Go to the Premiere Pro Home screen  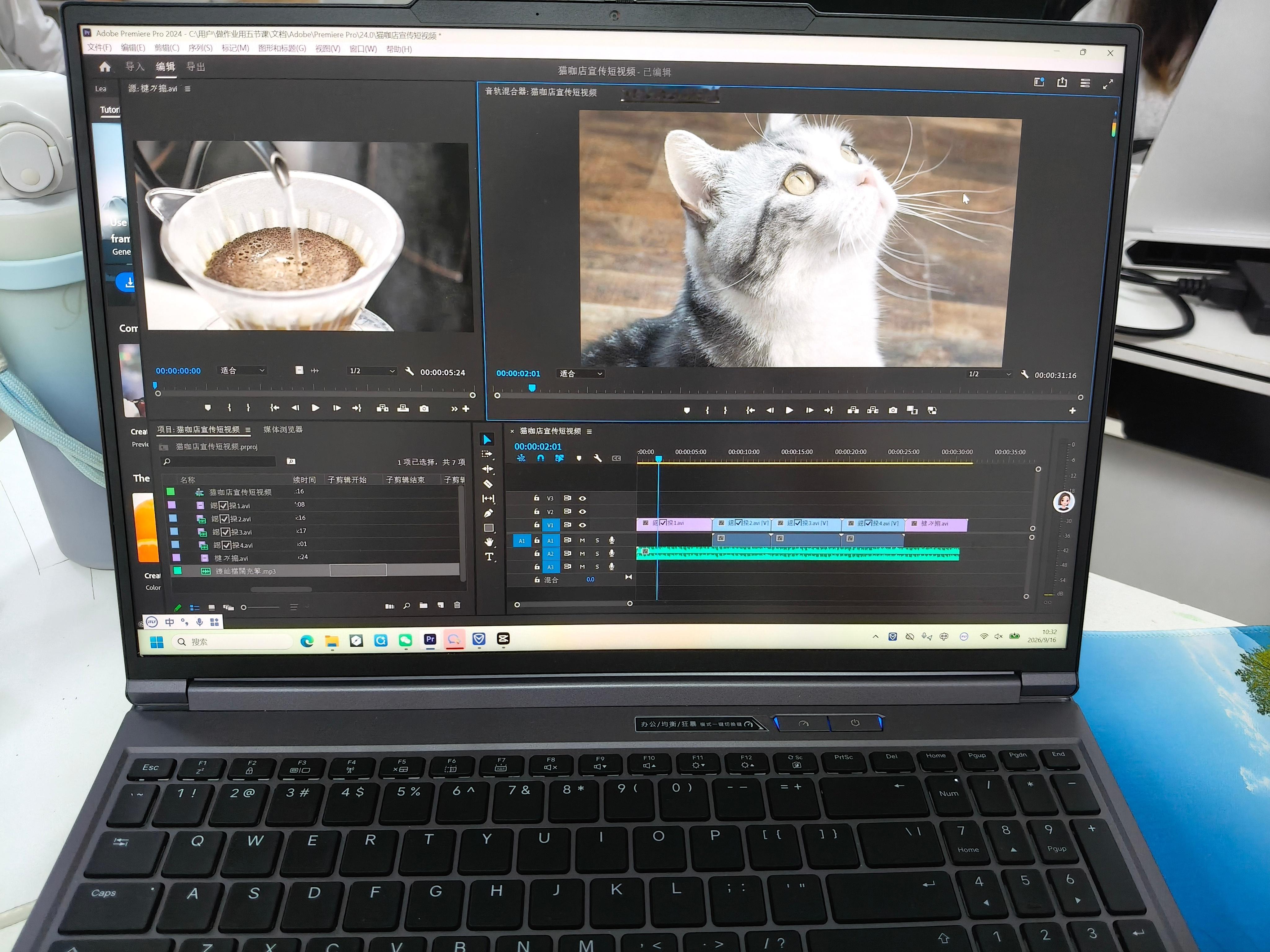[x=104, y=67]
